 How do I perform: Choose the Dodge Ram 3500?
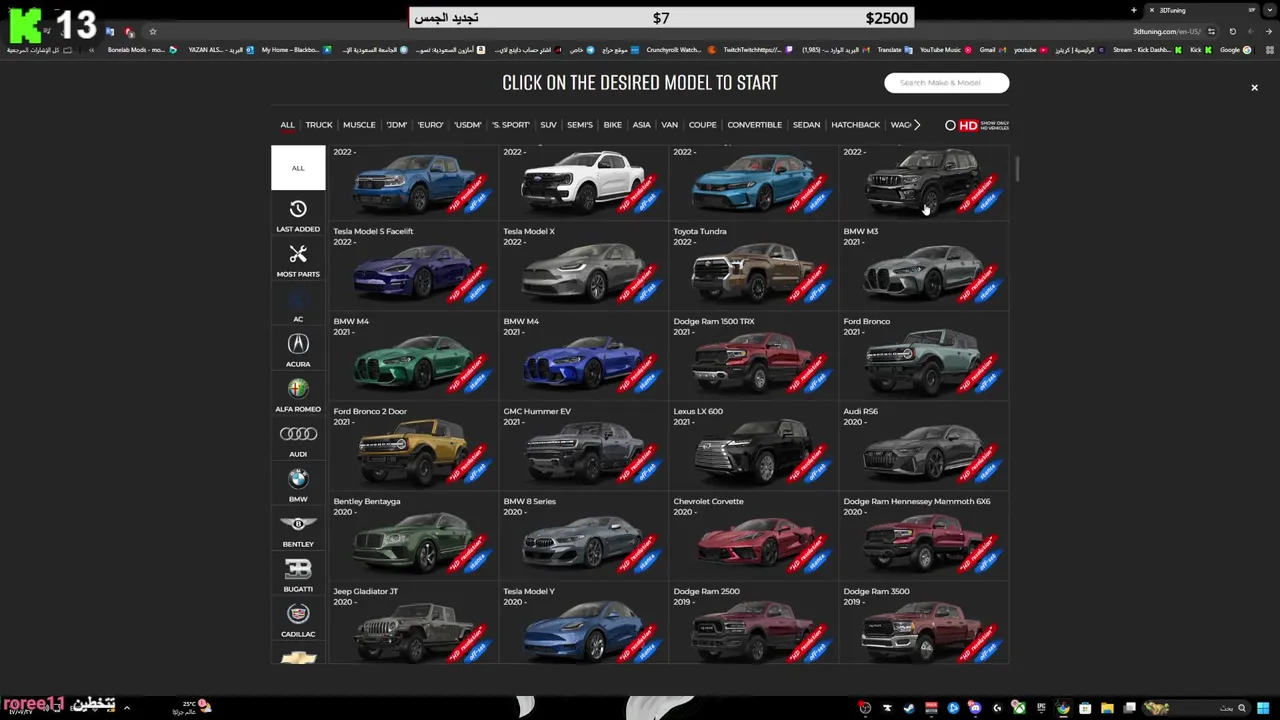924,624
